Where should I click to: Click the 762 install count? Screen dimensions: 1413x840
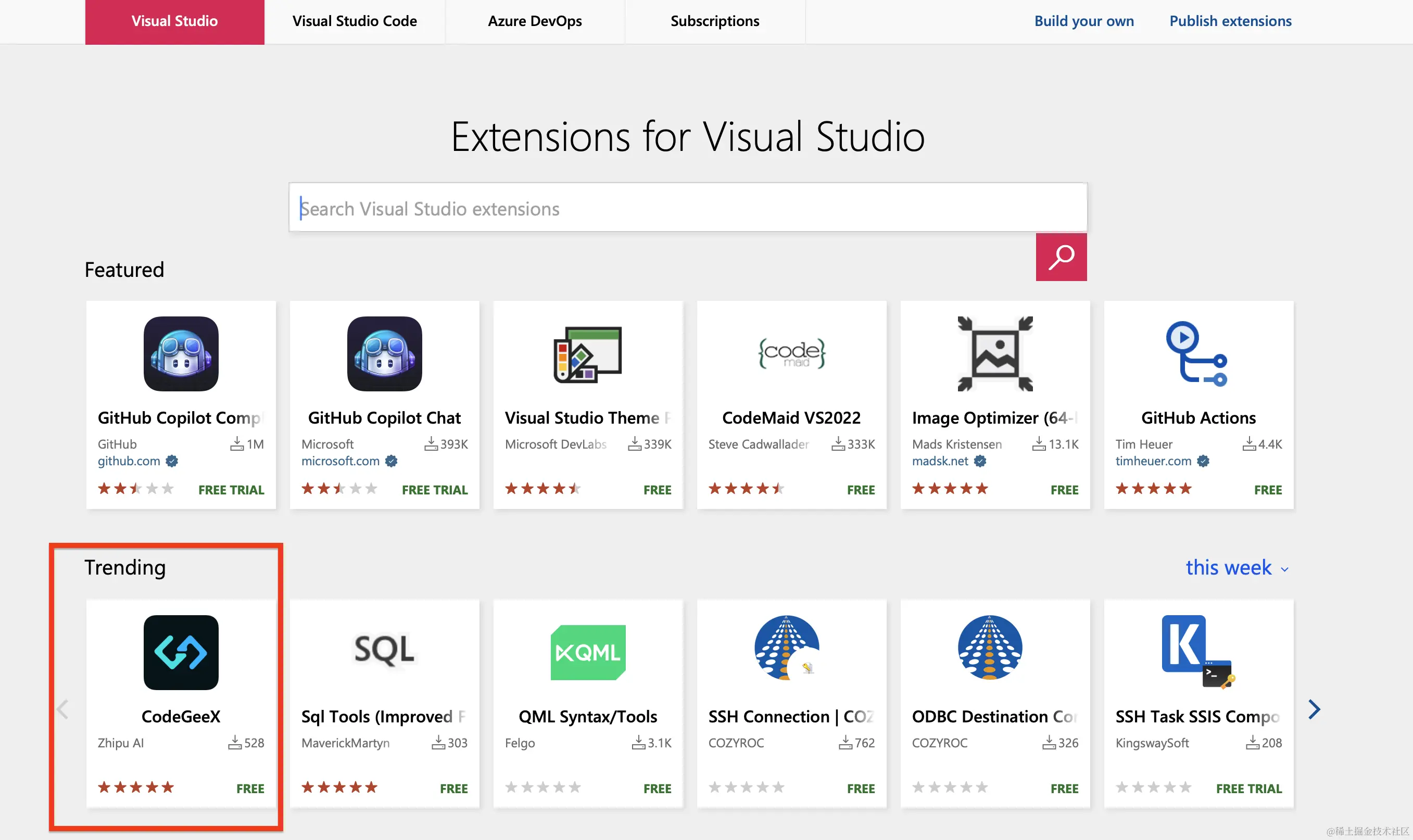pyautogui.click(x=864, y=743)
